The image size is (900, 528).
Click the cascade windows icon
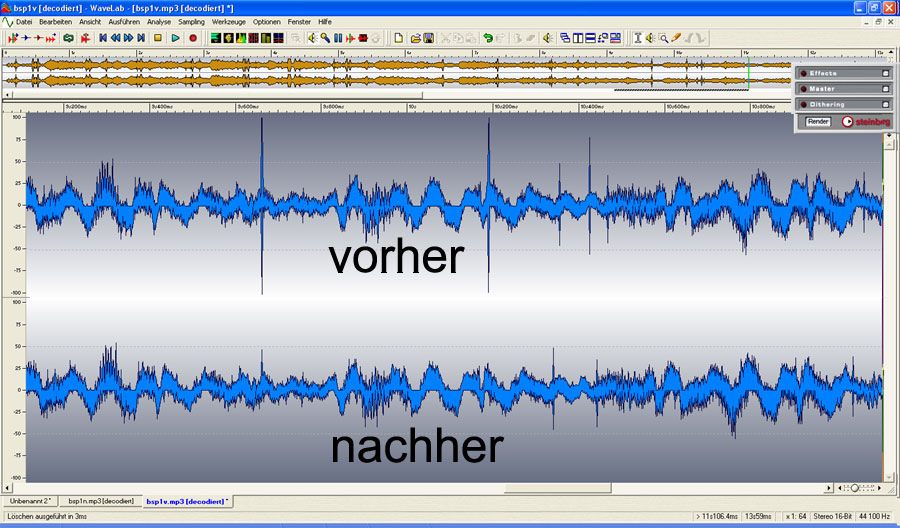coord(565,38)
